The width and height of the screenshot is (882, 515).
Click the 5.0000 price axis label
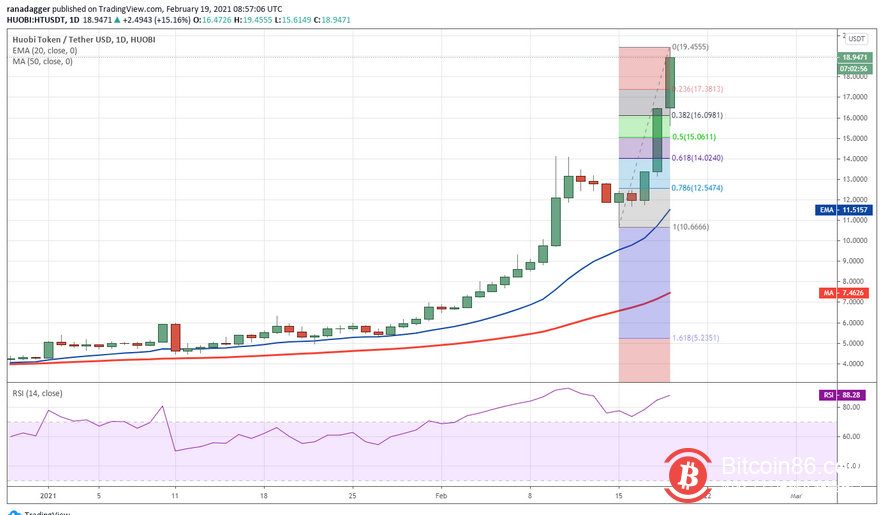pyautogui.click(x=854, y=343)
